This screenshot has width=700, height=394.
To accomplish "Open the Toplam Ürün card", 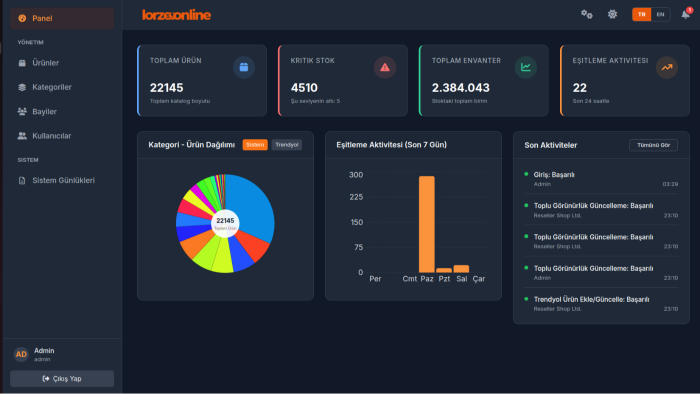I will coord(202,81).
